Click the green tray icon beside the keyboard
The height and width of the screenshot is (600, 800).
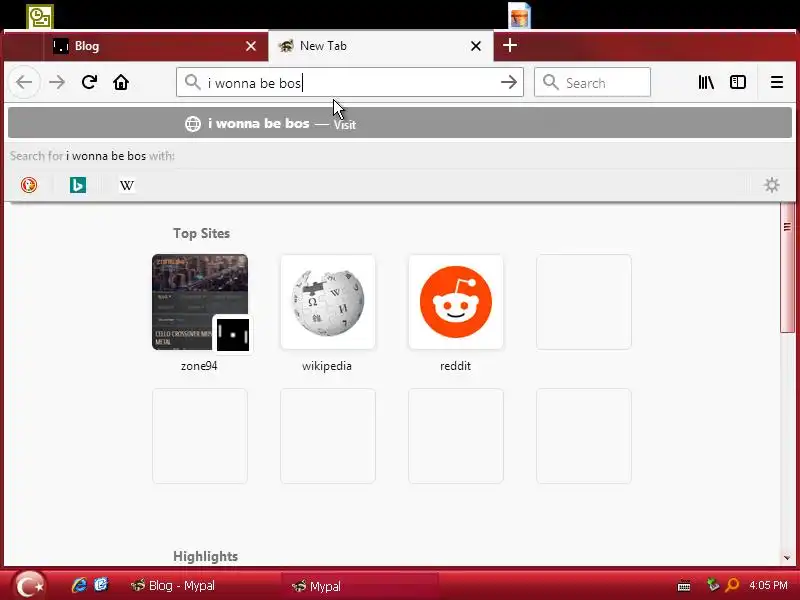coord(712,585)
